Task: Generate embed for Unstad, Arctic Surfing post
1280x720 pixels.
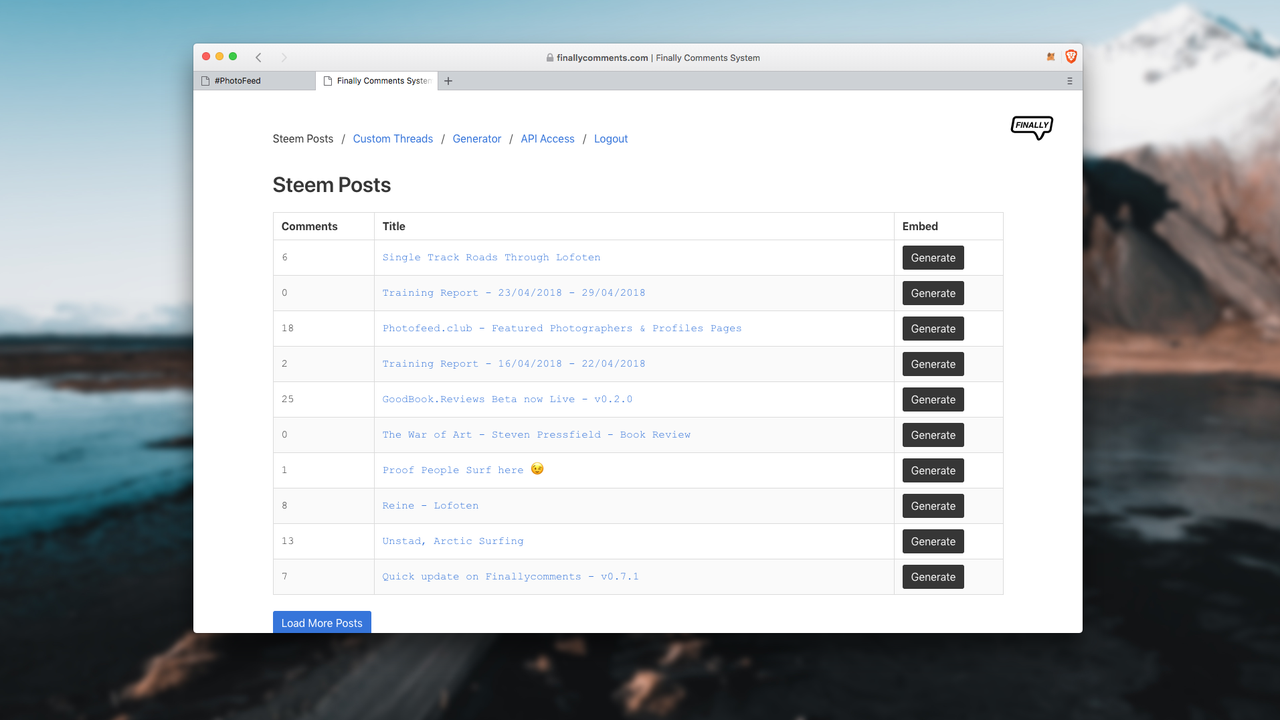Action: (x=933, y=542)
